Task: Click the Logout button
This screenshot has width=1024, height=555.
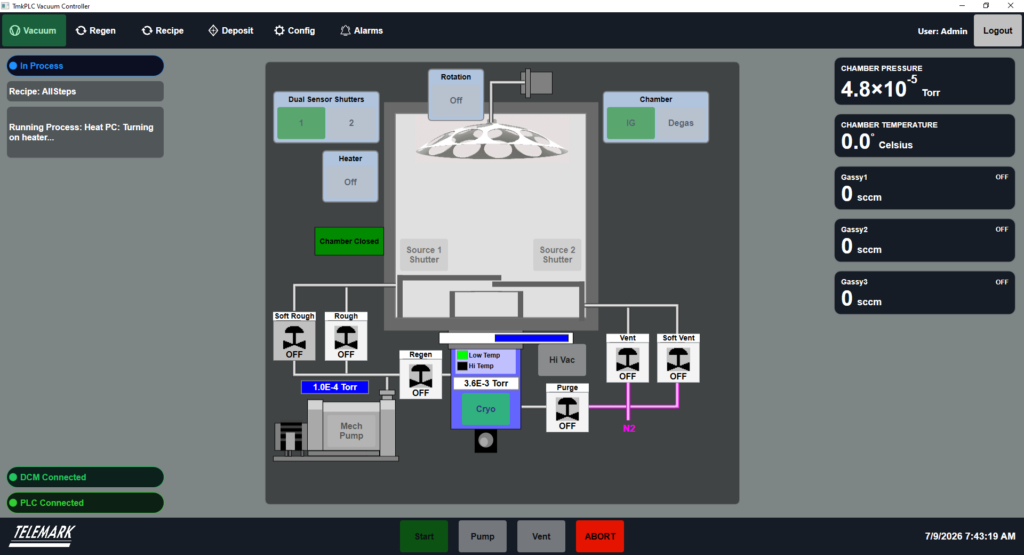Action: pos(997,31)
